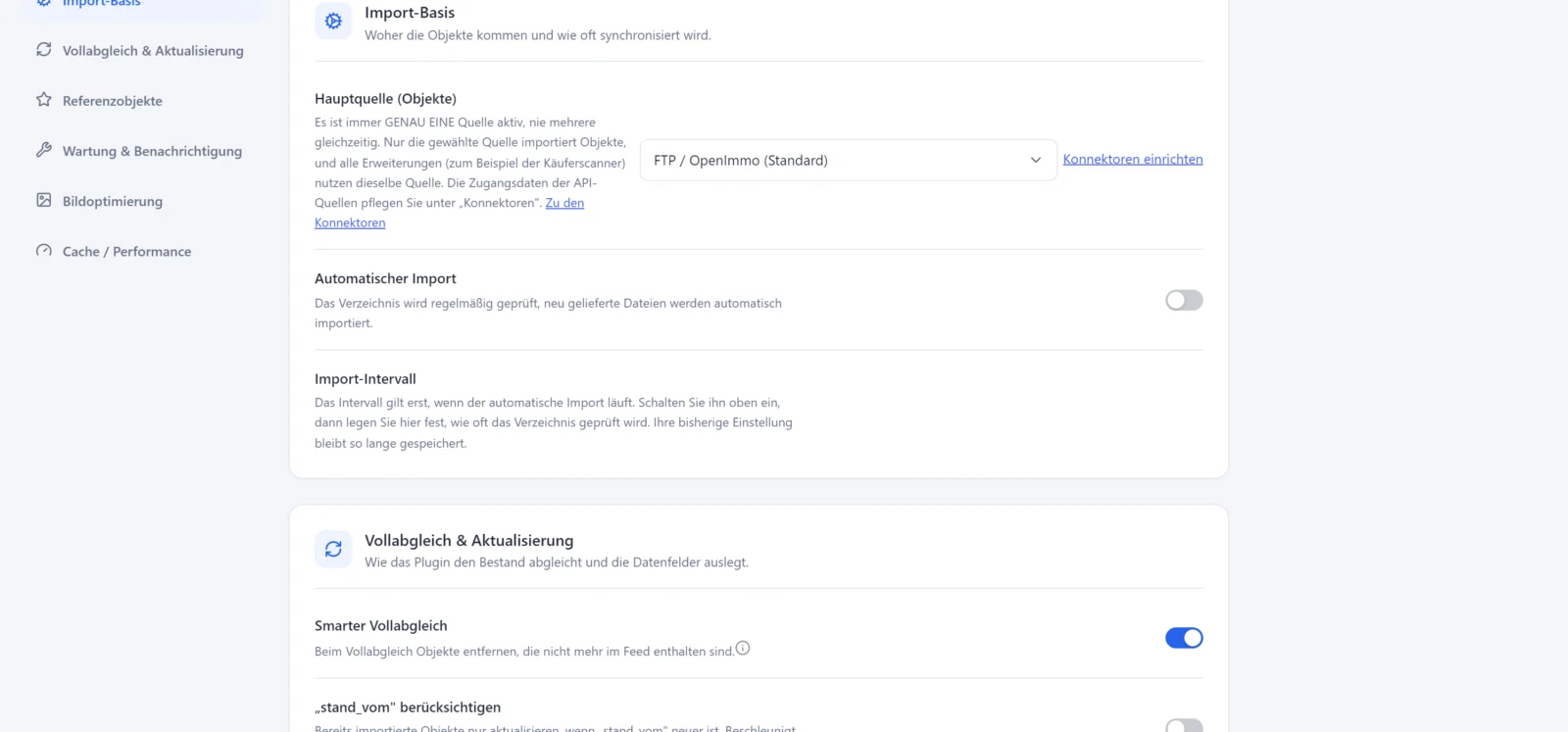Click the image icon next to Bildoptimierung

44,200
